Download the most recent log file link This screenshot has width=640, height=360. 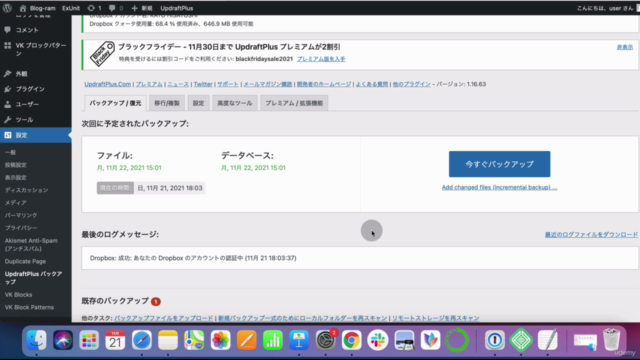click(591, 235)
